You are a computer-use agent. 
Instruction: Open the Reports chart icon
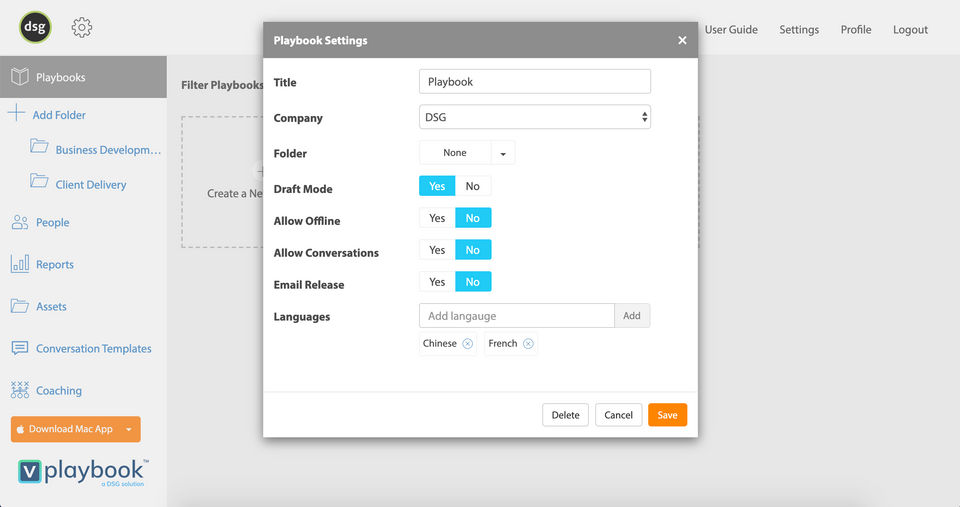(x=20, y=264)
